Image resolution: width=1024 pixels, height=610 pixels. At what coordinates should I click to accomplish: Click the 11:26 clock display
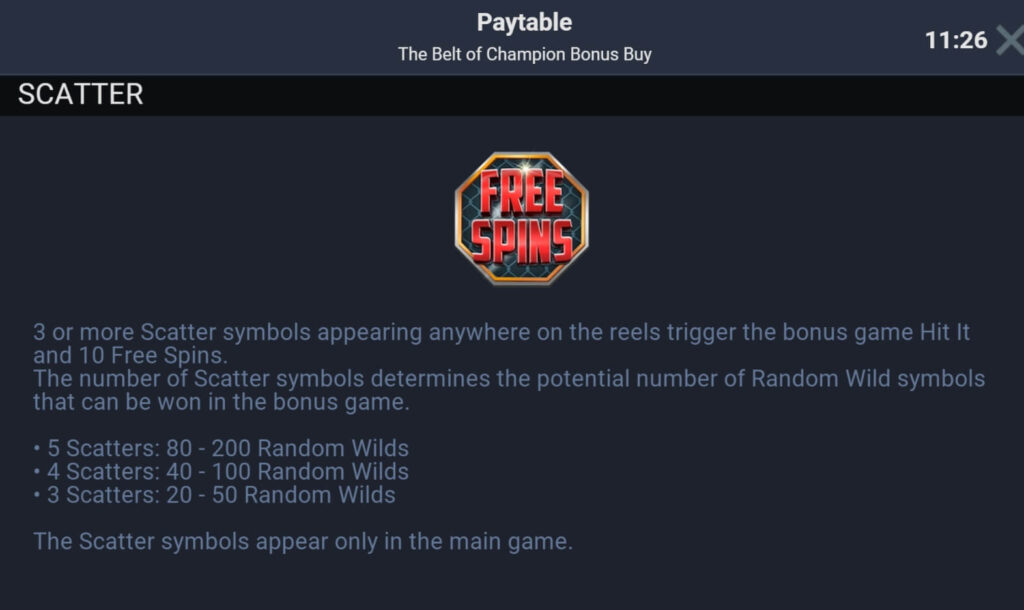(x=955, y=40)
